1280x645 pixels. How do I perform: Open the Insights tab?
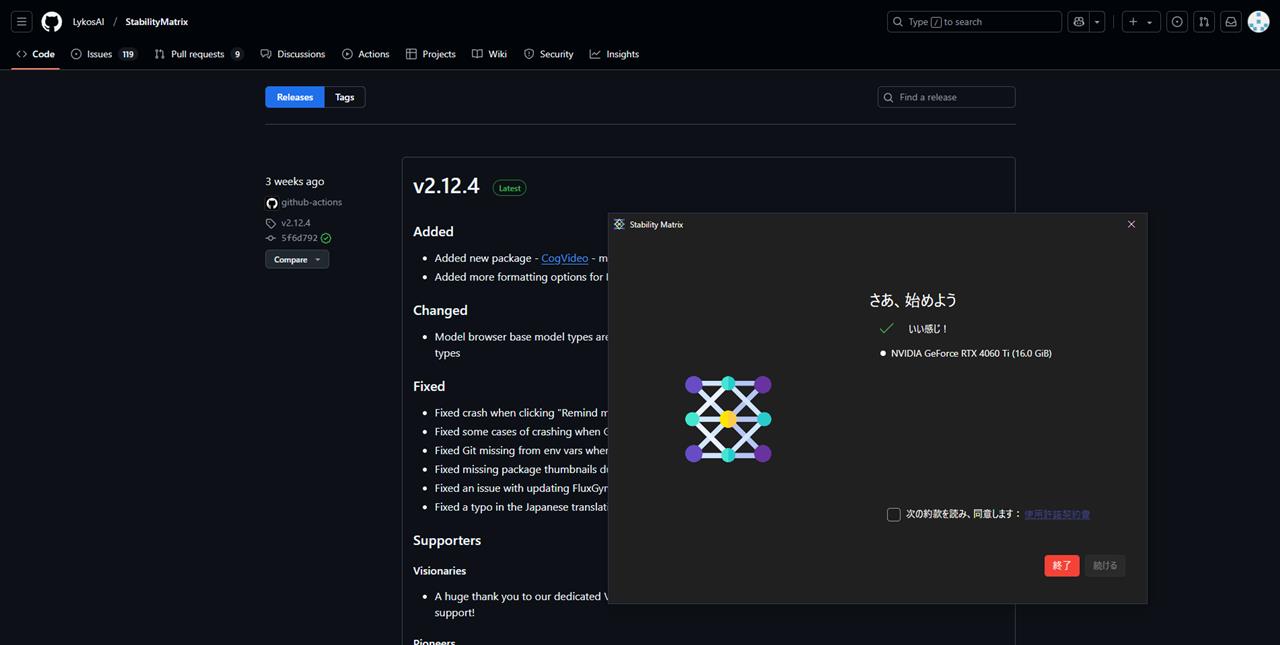pyautogui.click(x=614, y=54)
